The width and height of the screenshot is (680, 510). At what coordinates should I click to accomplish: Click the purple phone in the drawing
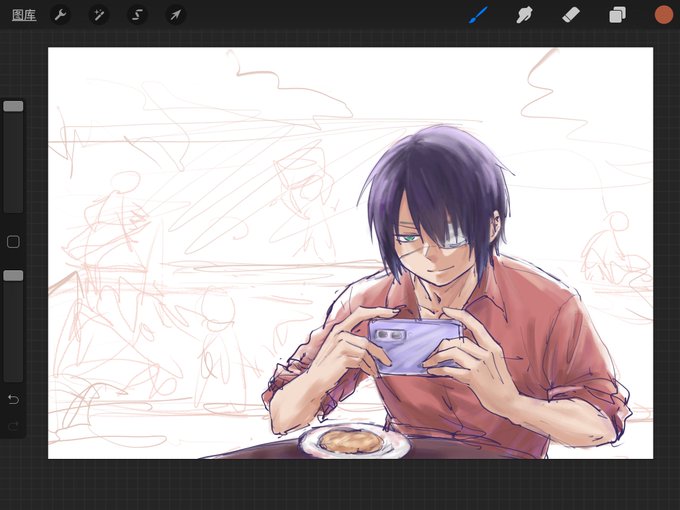click(415, 346)
